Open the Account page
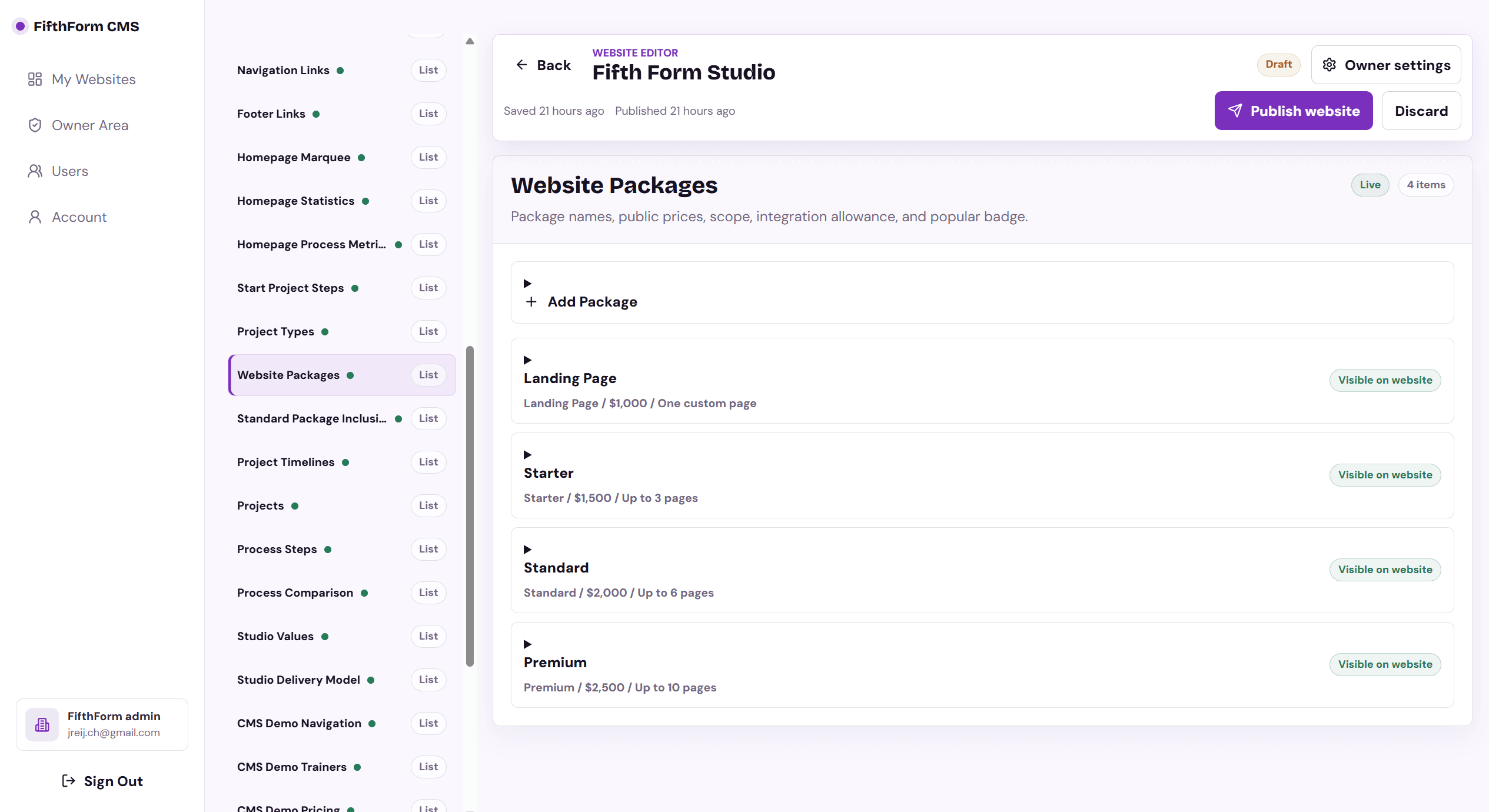 [102, 217]
